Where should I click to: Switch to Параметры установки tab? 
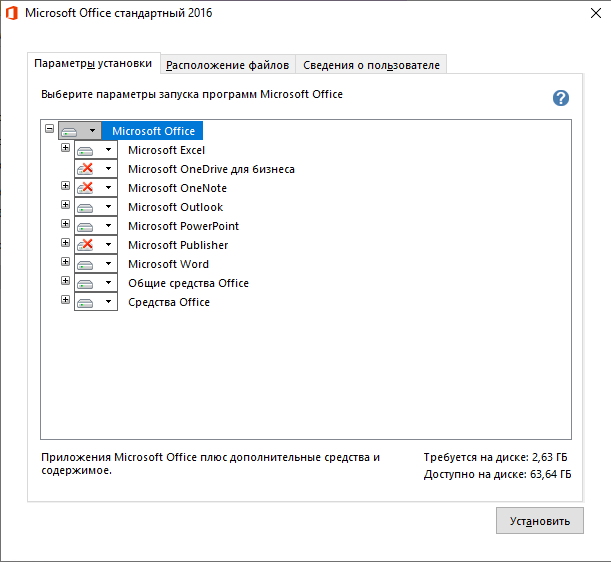94,63
